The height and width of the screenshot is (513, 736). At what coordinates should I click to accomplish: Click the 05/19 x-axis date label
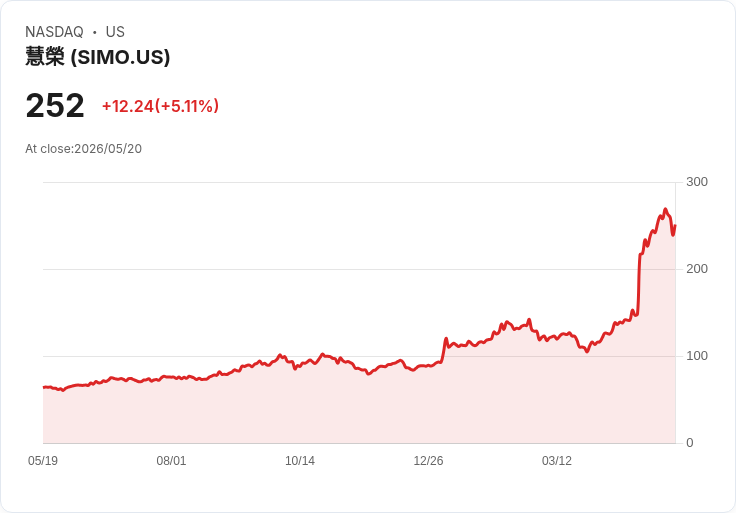pyautogui.click(x=43, y=460)
